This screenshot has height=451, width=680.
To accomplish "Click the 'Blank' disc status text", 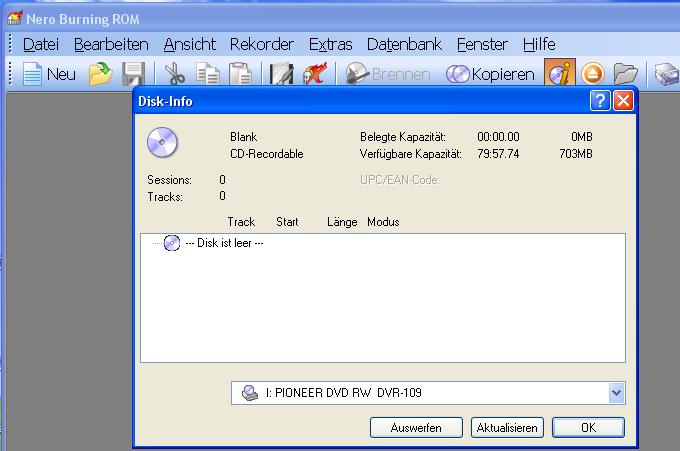I will pos(243,137).
